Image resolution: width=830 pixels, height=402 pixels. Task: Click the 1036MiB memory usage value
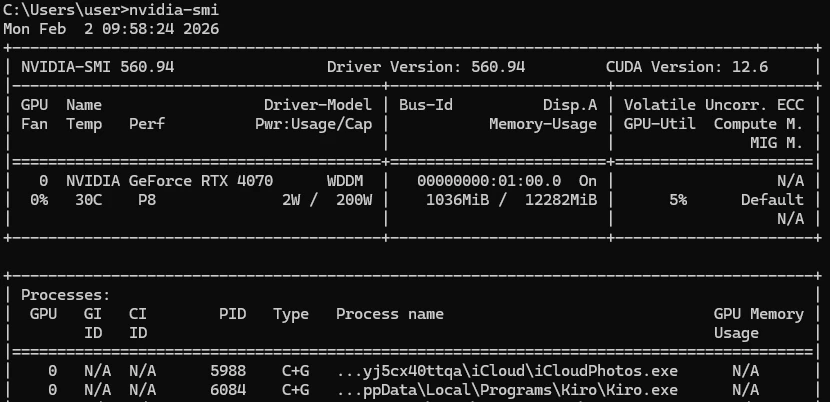[x=457, y=200]
